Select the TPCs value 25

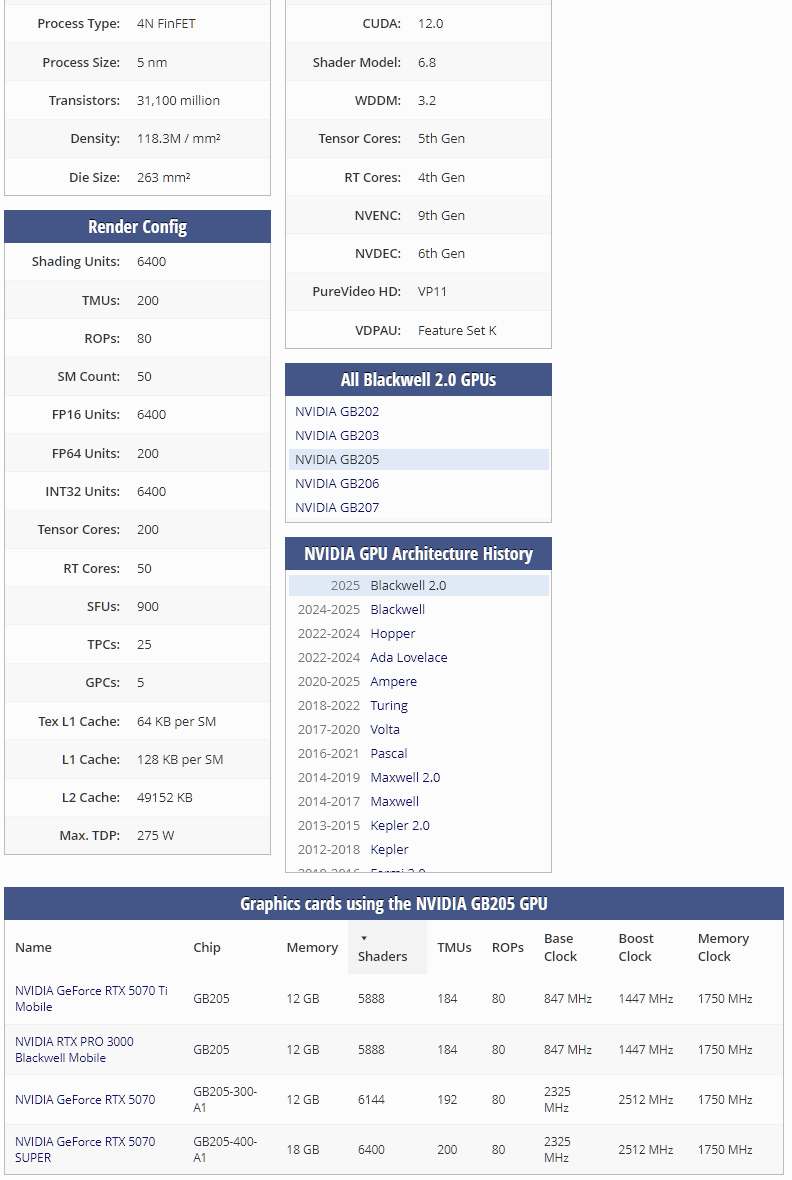[x=145, y=645]
